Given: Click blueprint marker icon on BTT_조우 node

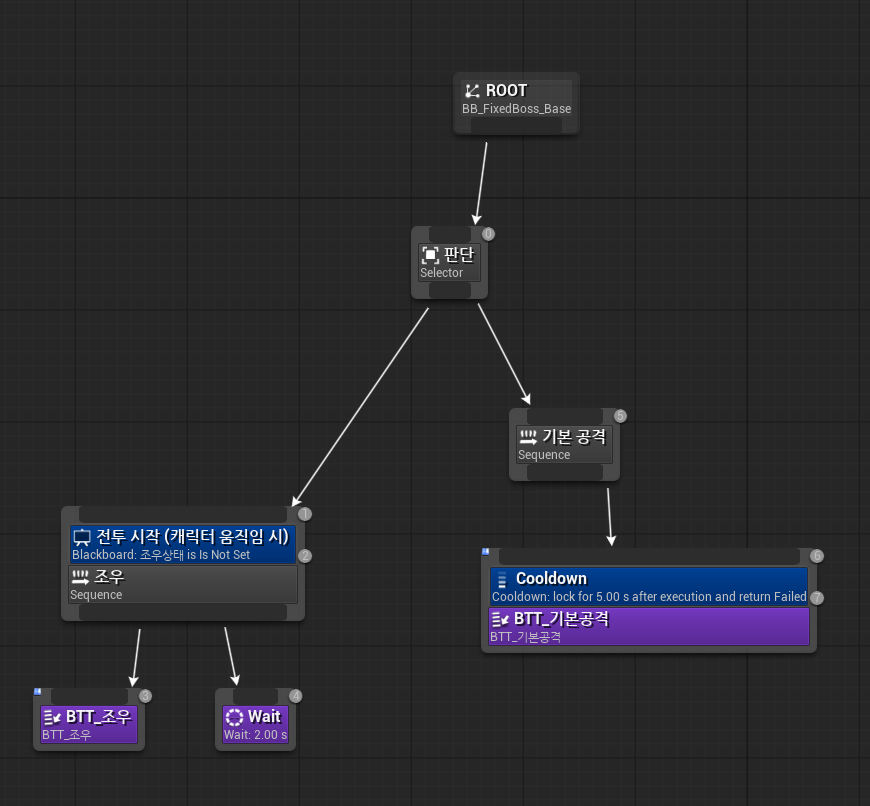Looking at the screenshot, I should (37, 691).
